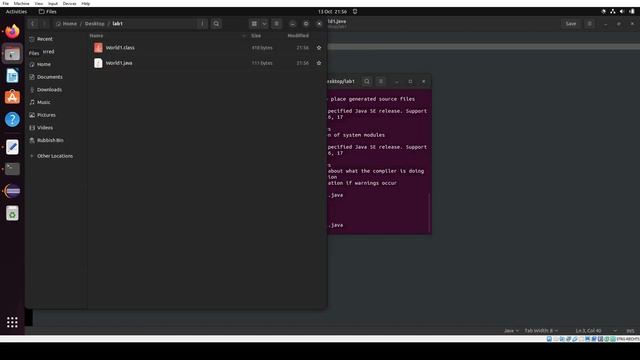This screenshot has height=360, width=640.
Task: Save the file in Text Editor
Action: pos(571,24)
